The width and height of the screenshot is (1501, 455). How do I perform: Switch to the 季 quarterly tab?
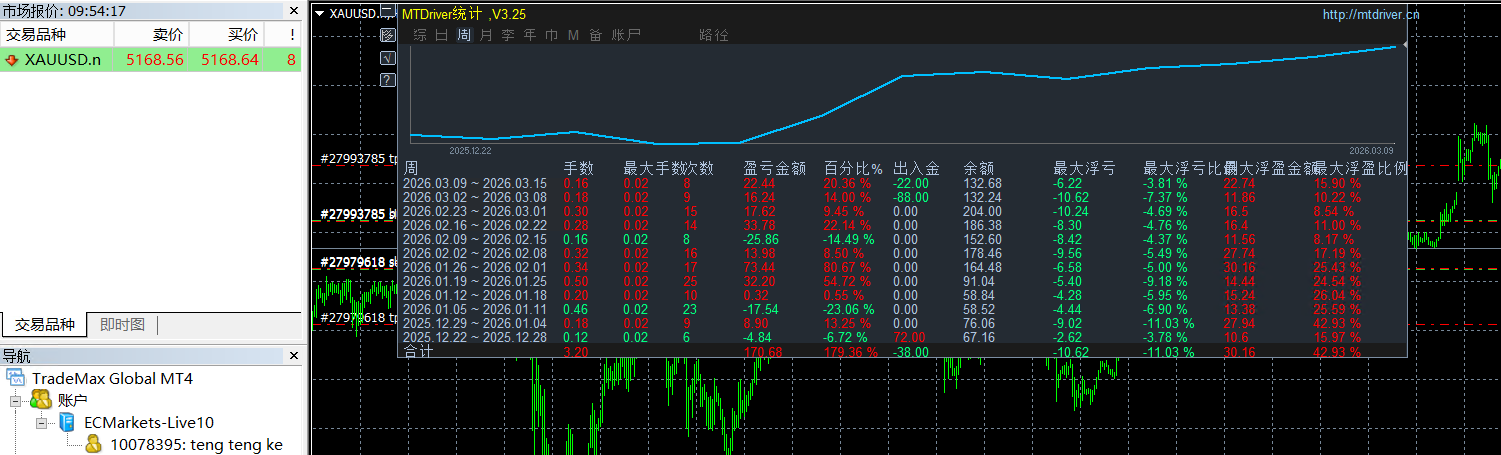pyautogui.click(x=508, y=35)
